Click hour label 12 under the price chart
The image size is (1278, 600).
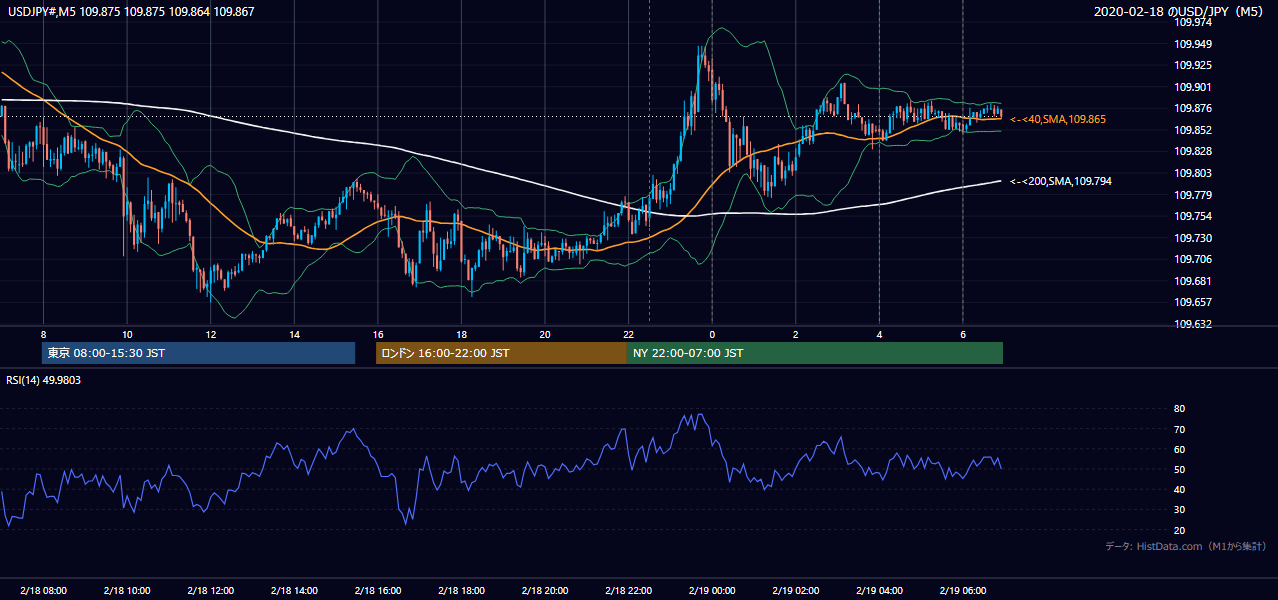click(x=211, y=335)
